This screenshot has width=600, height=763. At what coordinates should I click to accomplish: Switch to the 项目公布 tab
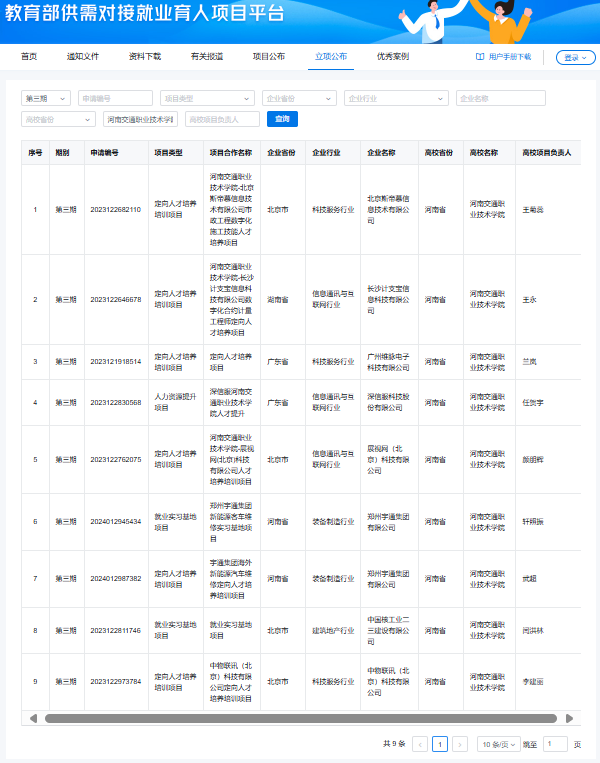click(268, 57)
